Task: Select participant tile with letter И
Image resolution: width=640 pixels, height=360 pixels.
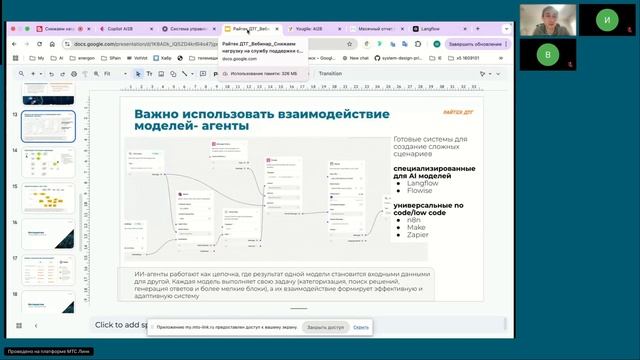Action: click(x=607, y=20)
